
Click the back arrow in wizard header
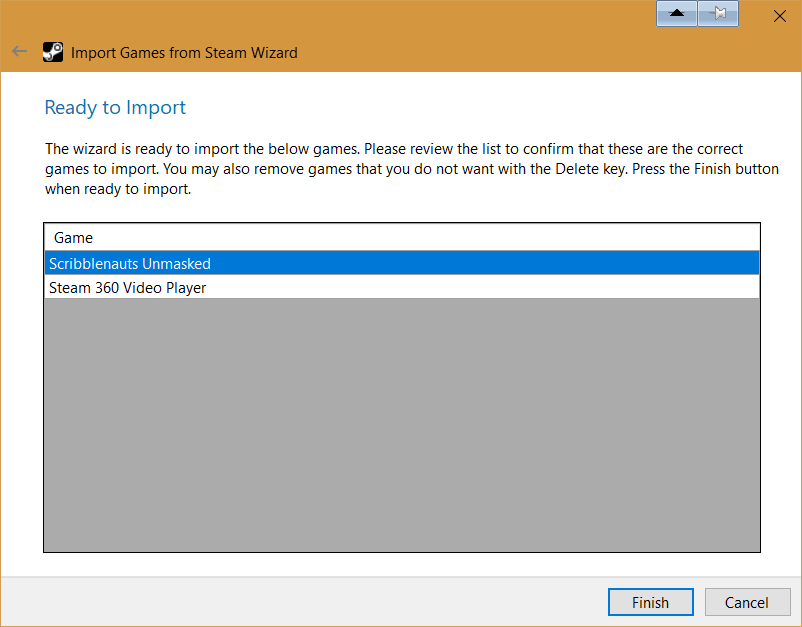coord(19,51)
